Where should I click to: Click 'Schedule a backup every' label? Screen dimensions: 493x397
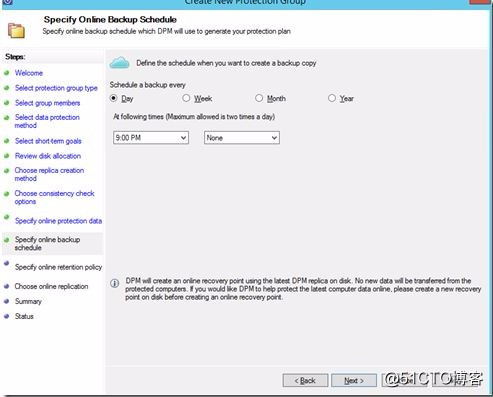(148, 85)
